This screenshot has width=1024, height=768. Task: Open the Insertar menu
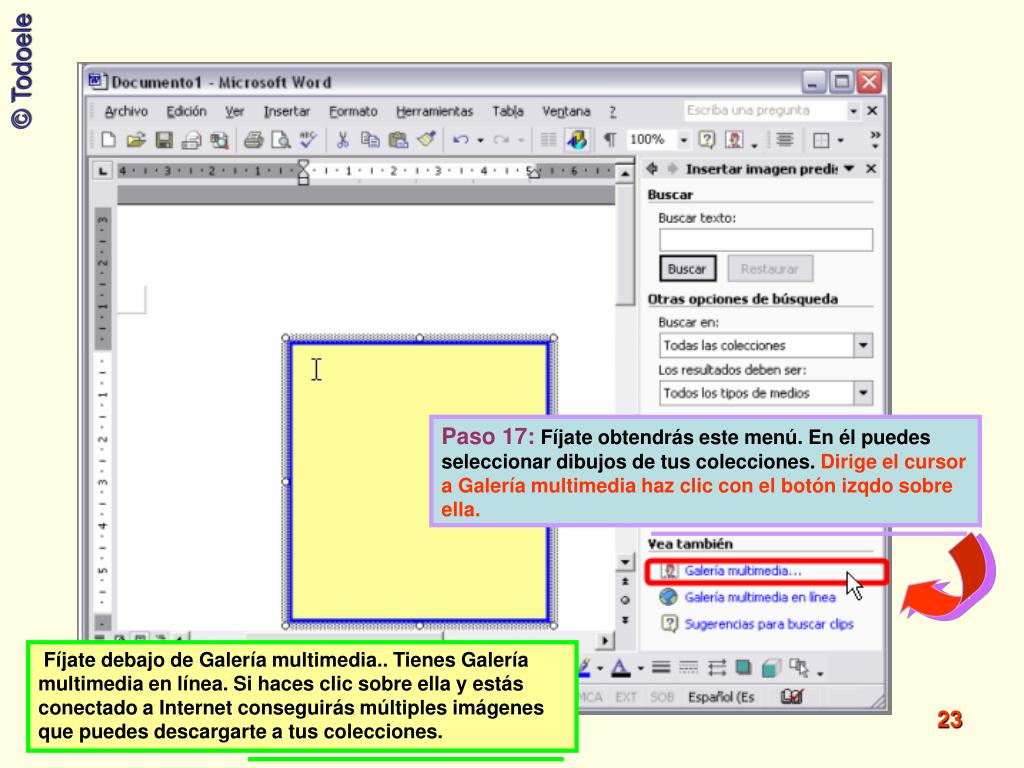(287, 112)
